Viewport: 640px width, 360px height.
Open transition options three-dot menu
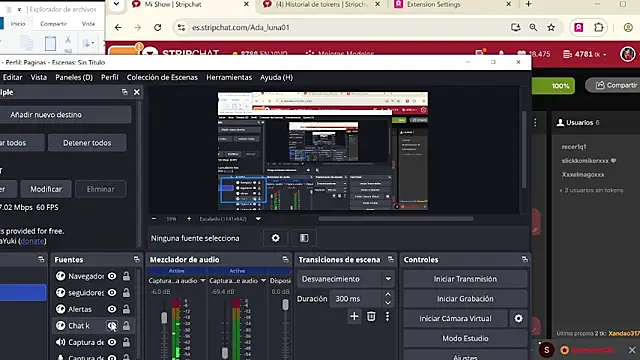(387, 316)
